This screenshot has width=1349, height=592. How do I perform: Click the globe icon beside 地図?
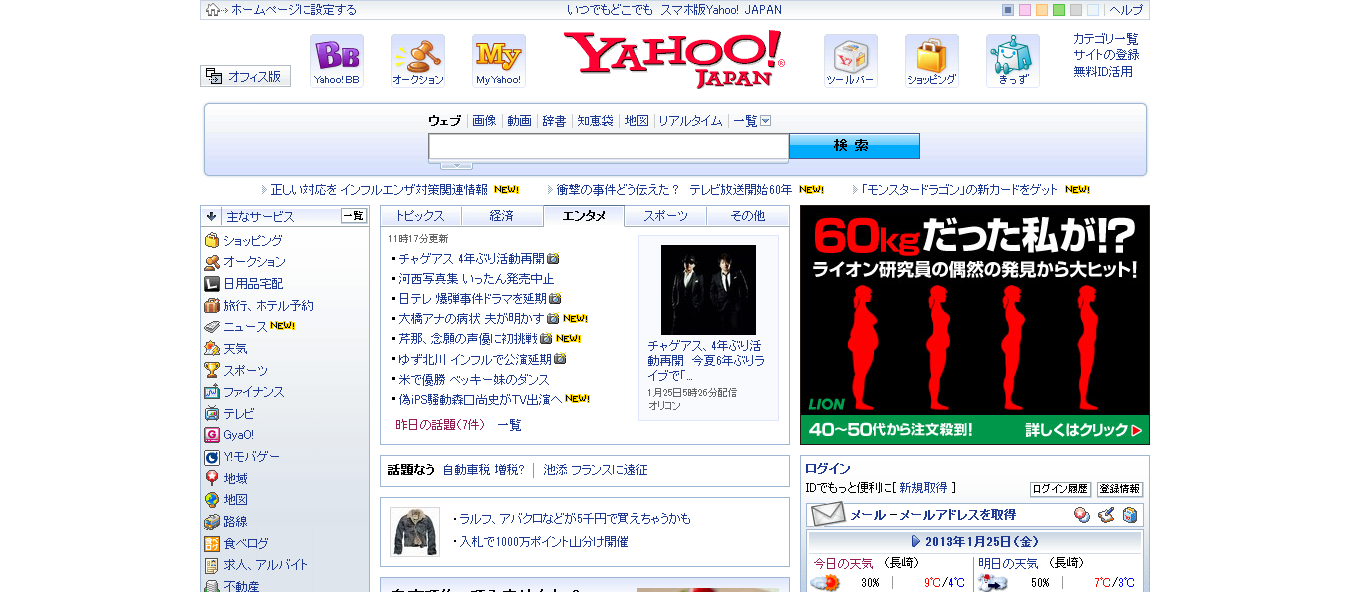[x=212, y=500]
